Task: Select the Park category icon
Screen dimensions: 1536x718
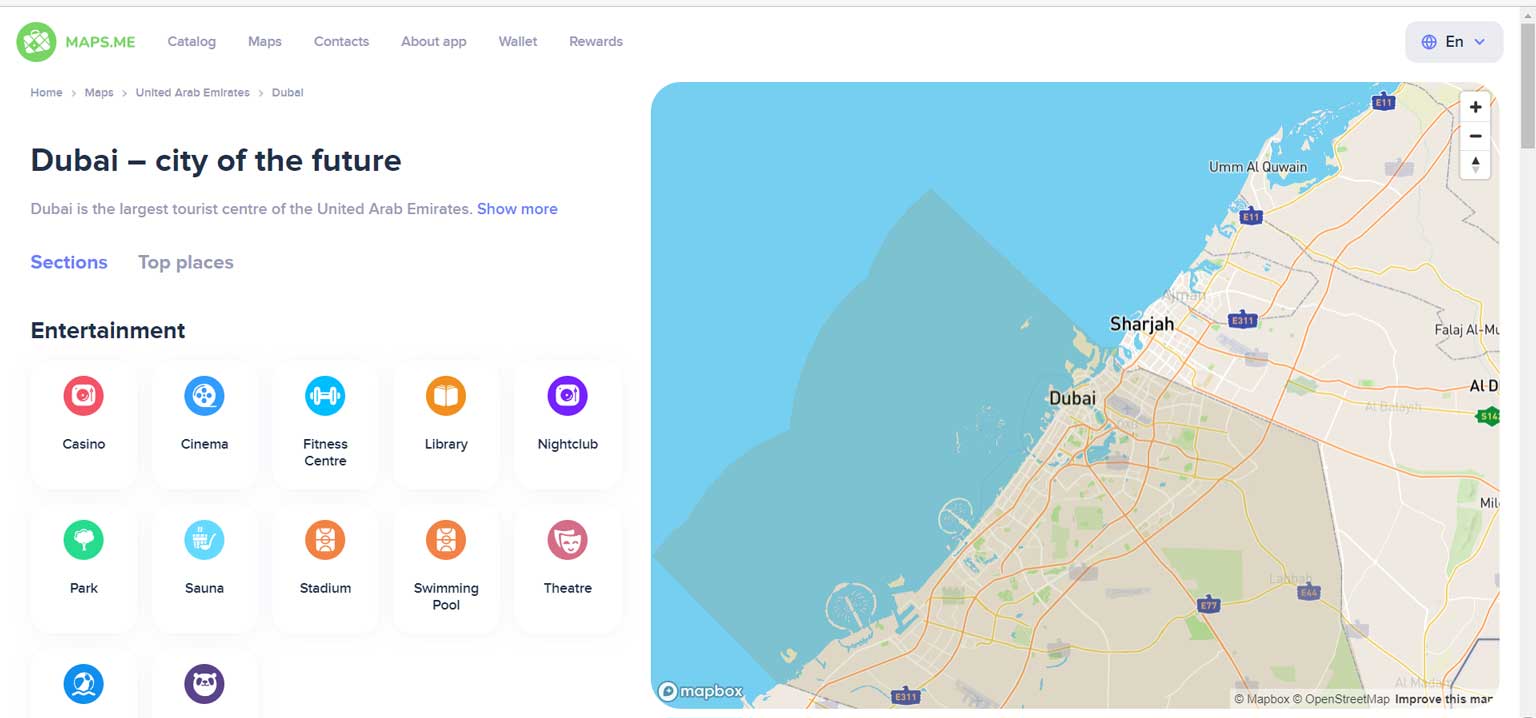Action: (x=83, y=539)
